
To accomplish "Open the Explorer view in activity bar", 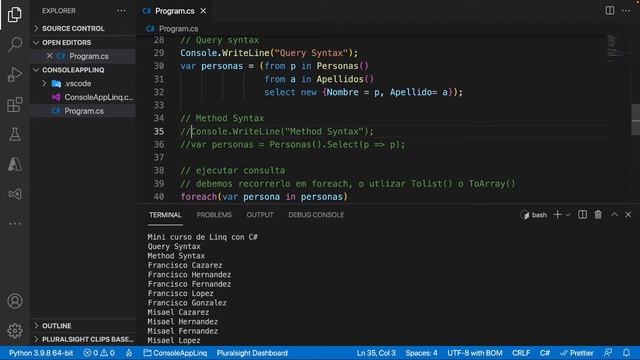I will pos(15,15).
